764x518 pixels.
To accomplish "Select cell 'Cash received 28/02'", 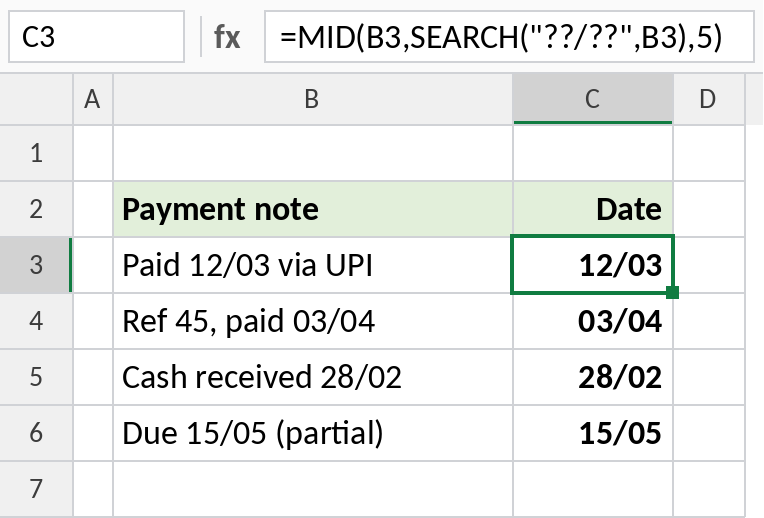I will coord(313,377).
